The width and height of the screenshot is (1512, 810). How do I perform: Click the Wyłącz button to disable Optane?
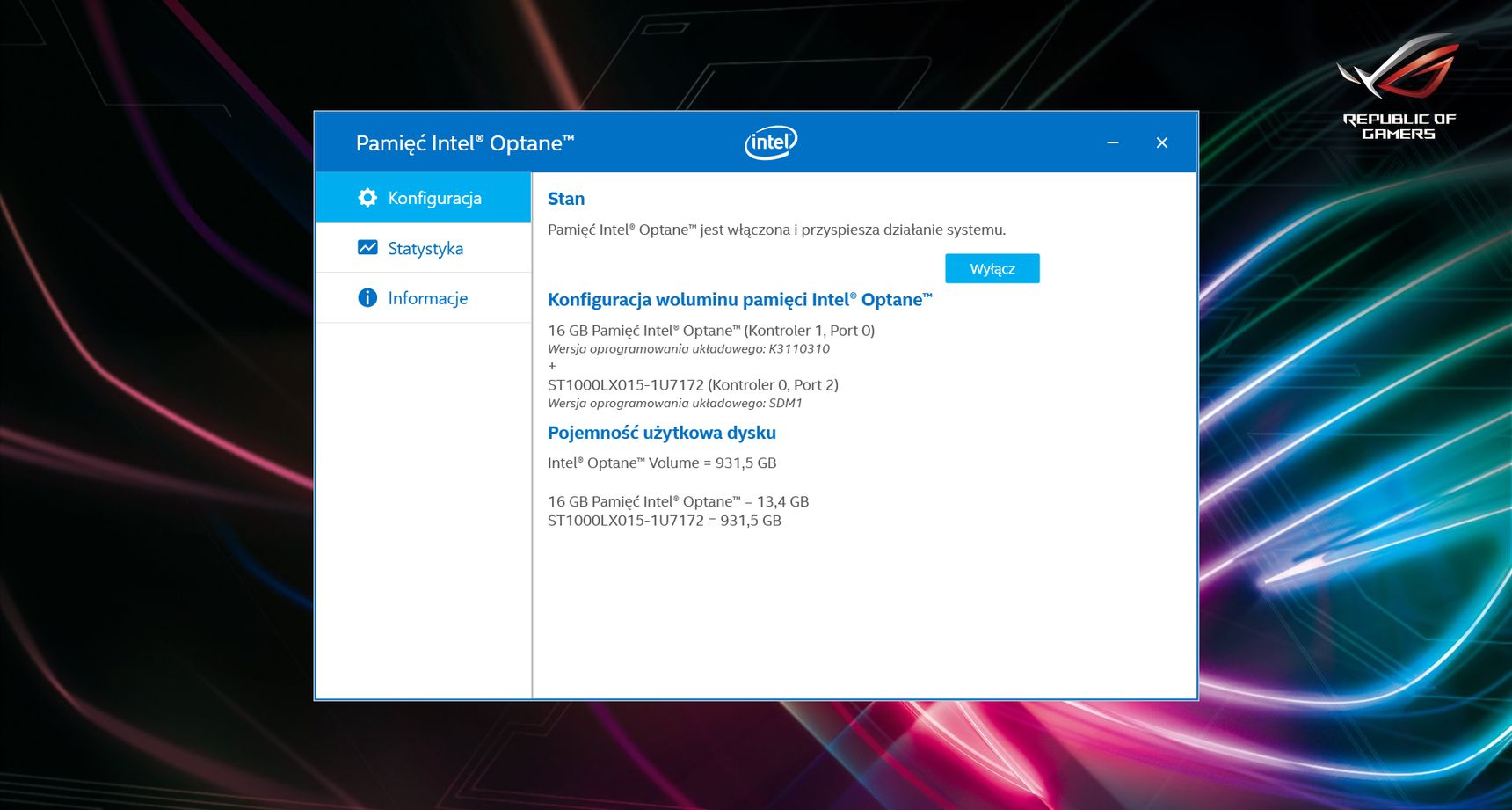click(x=992, y=269)
